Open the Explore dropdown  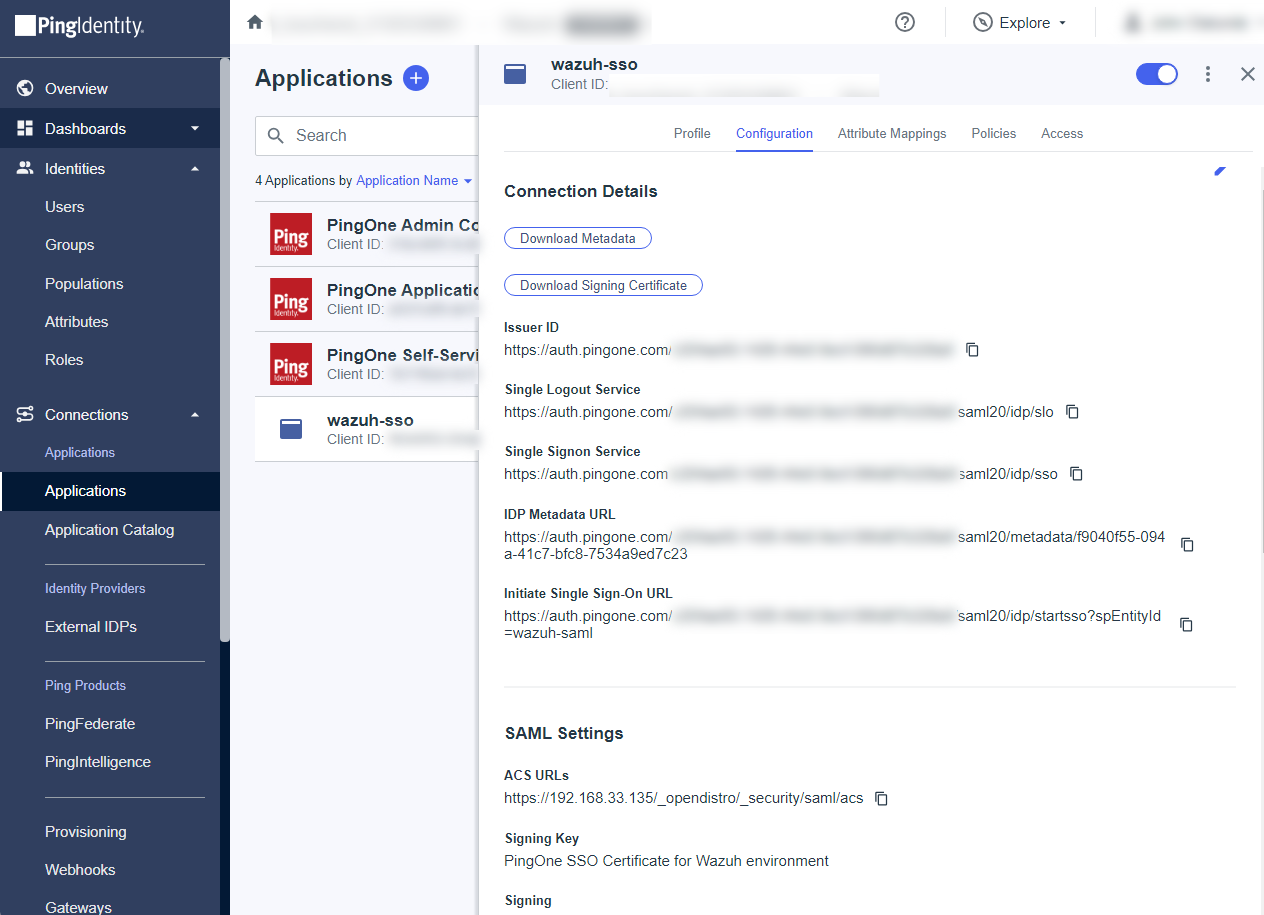1020,23
